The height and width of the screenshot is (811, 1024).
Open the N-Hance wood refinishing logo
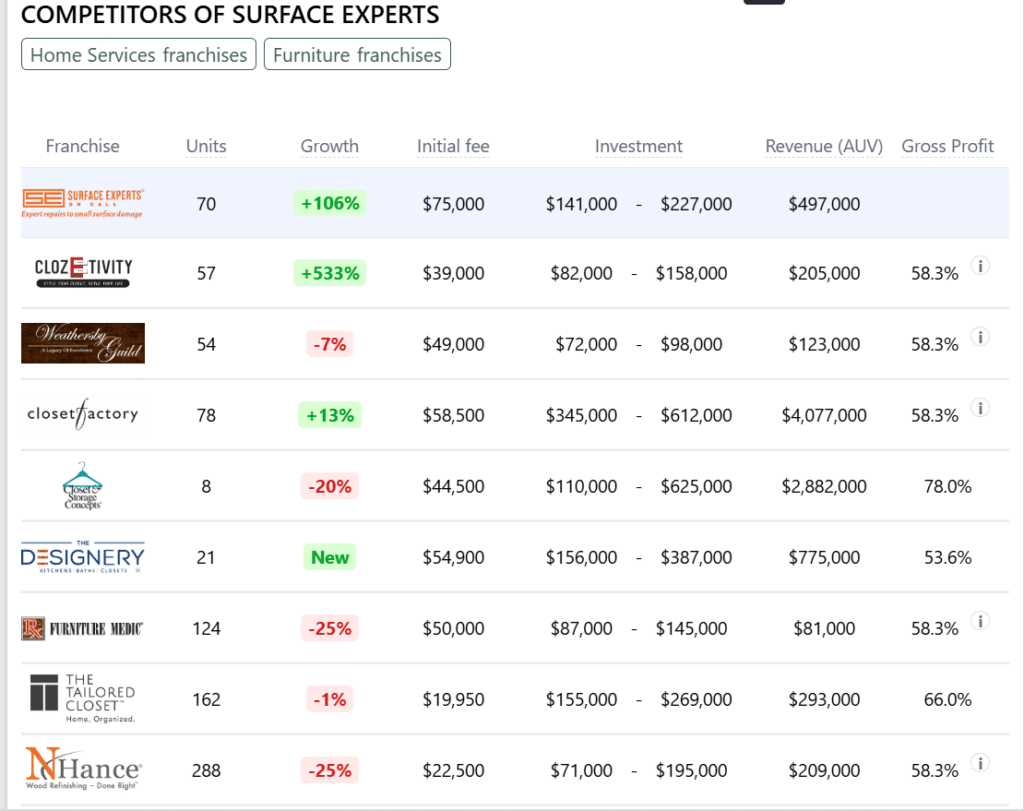point(83,769)
